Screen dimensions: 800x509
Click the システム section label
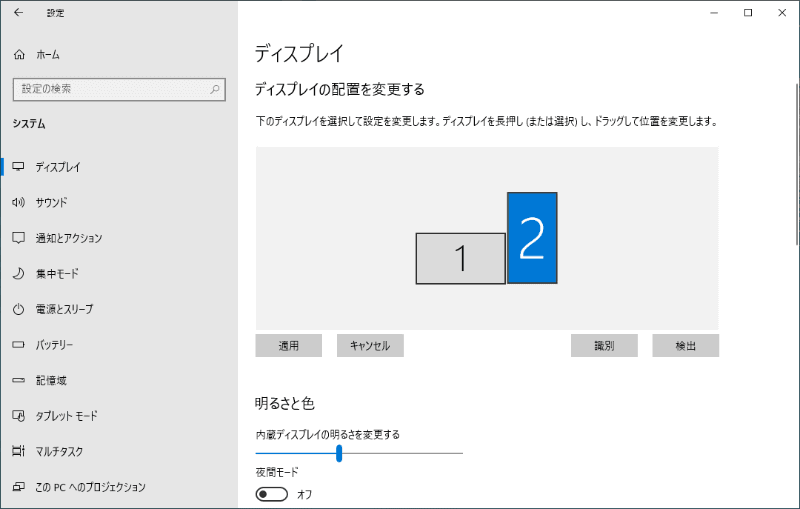pos(29,124)
